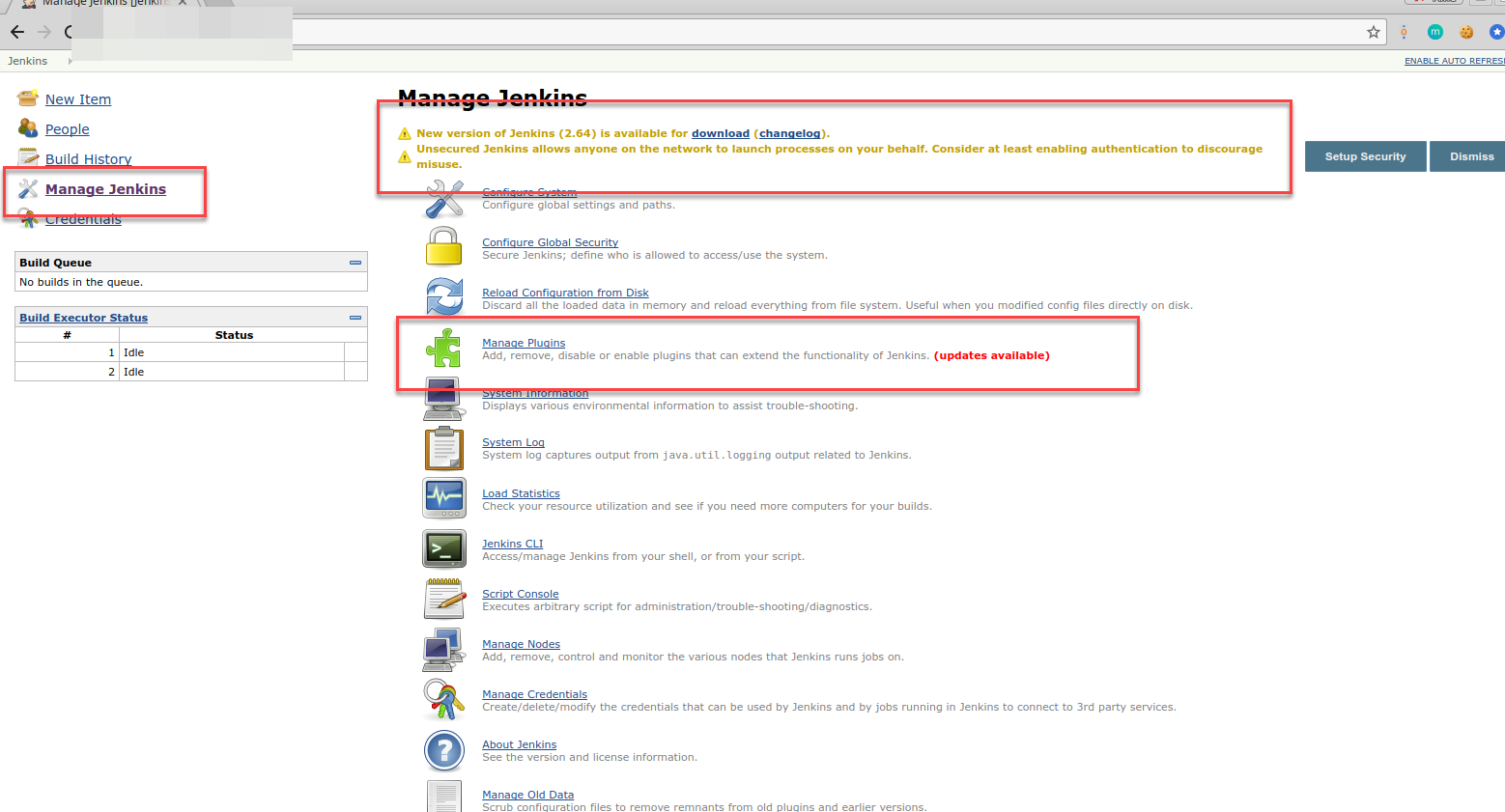The image size is (1505, 812).
Task: Open Reload Configuration from Disk link
Action: (565, 293)
